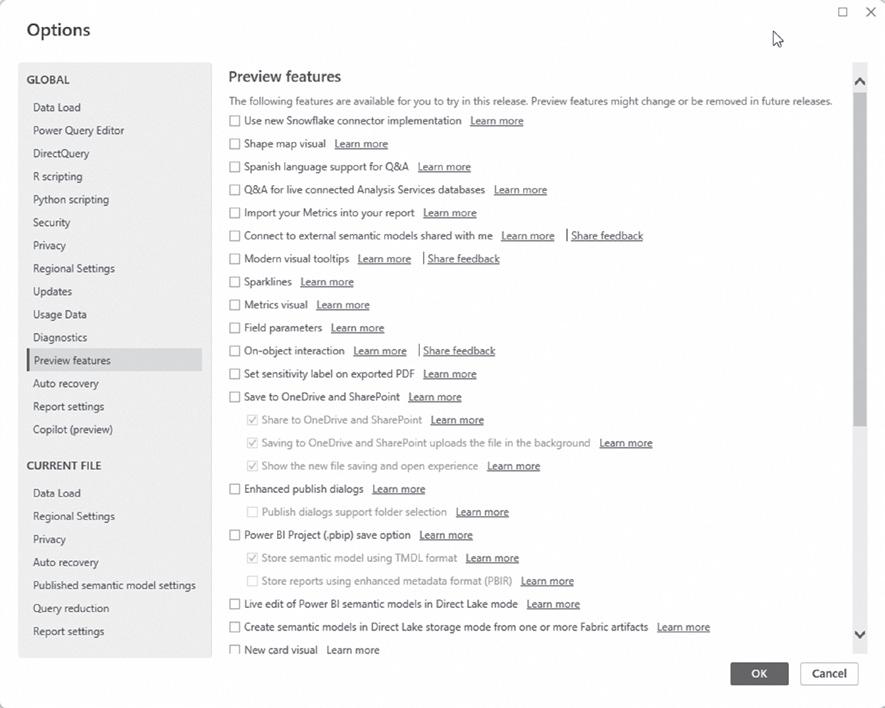Tick the Enhanced publish dialogs checkbox
885x708 pixels.
[x=235, y=489]
